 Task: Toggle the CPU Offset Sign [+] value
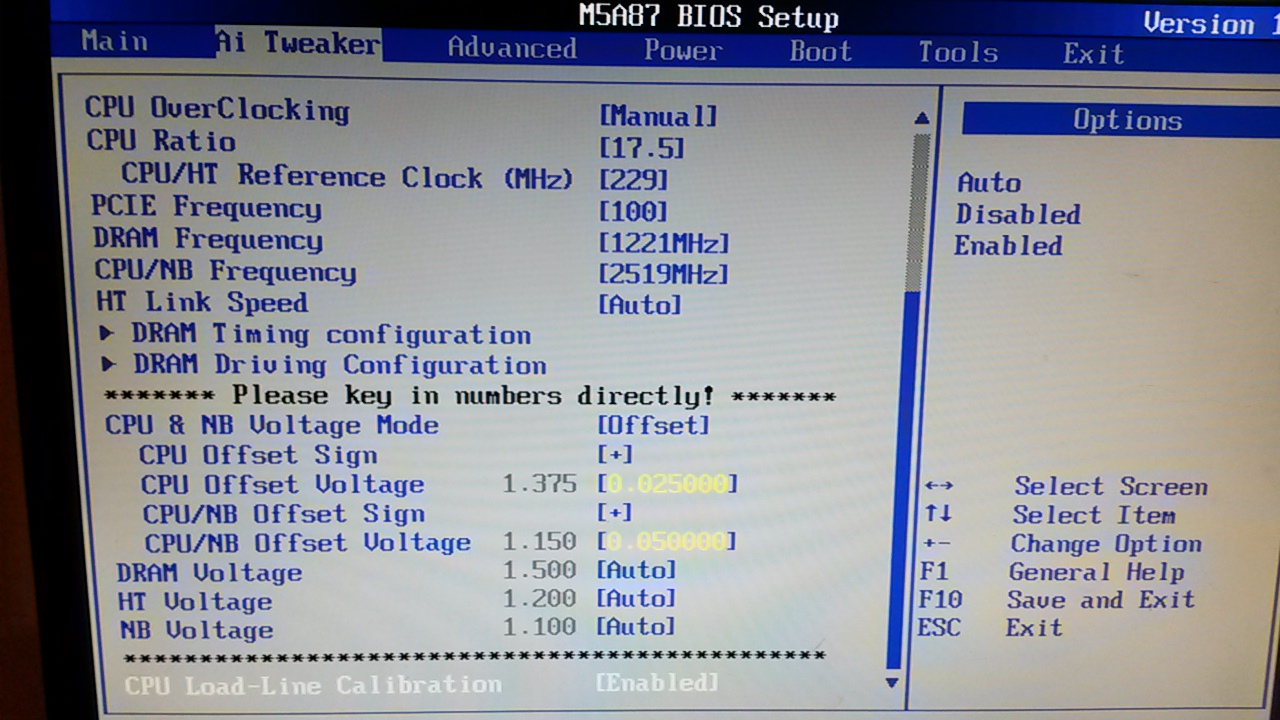pos(615,454)
